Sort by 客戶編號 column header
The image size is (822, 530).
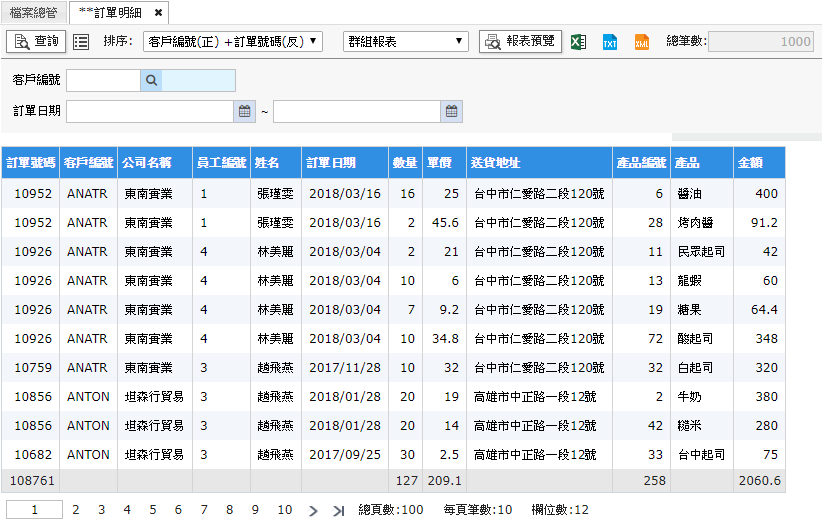(x=89, y=163)
